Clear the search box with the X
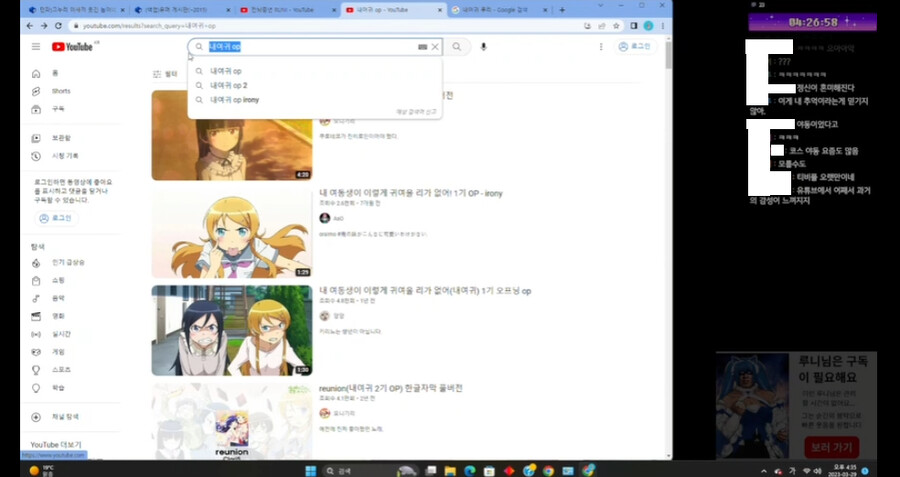Screen dimensions: 900x477 click(435, 47)
